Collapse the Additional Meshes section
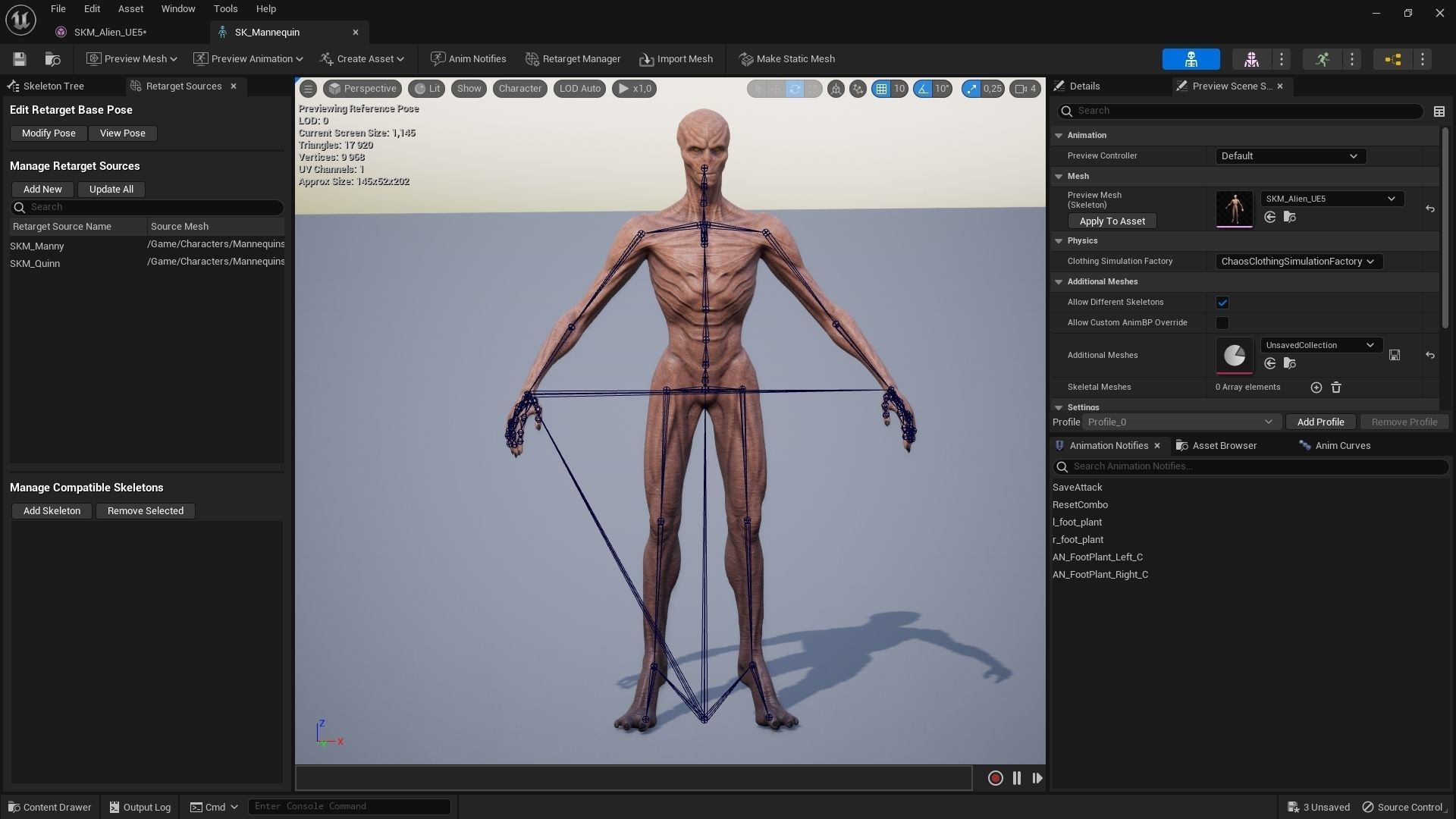This screenshot has width=1456, height=819. 1059,282
